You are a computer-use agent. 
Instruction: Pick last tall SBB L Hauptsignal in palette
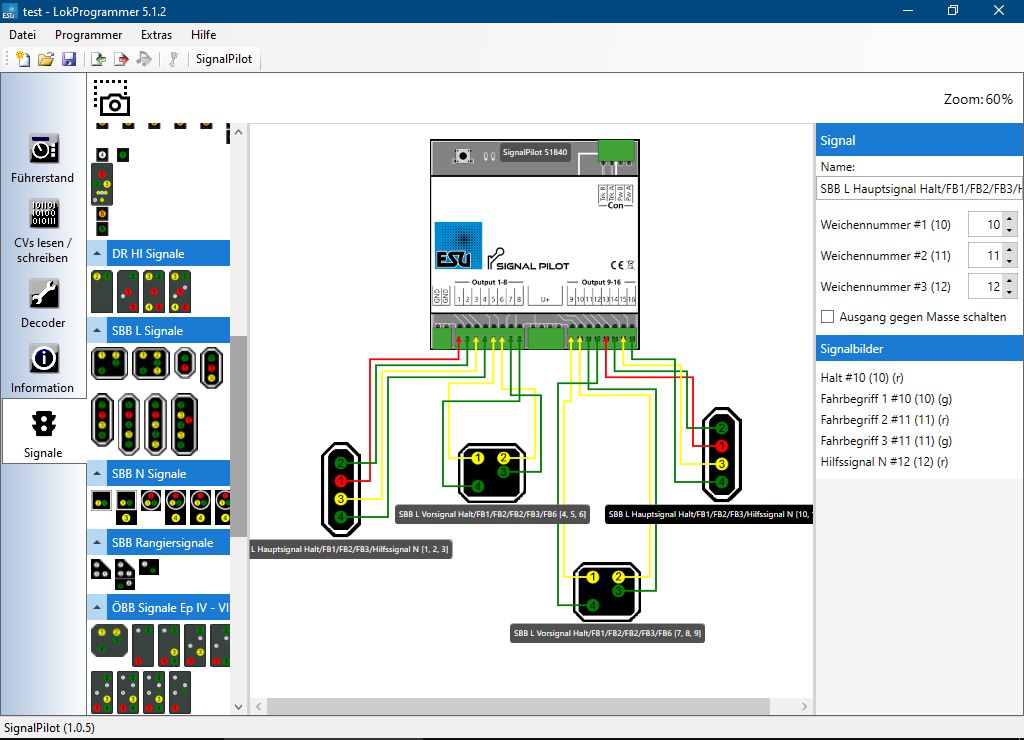[184, 424]
